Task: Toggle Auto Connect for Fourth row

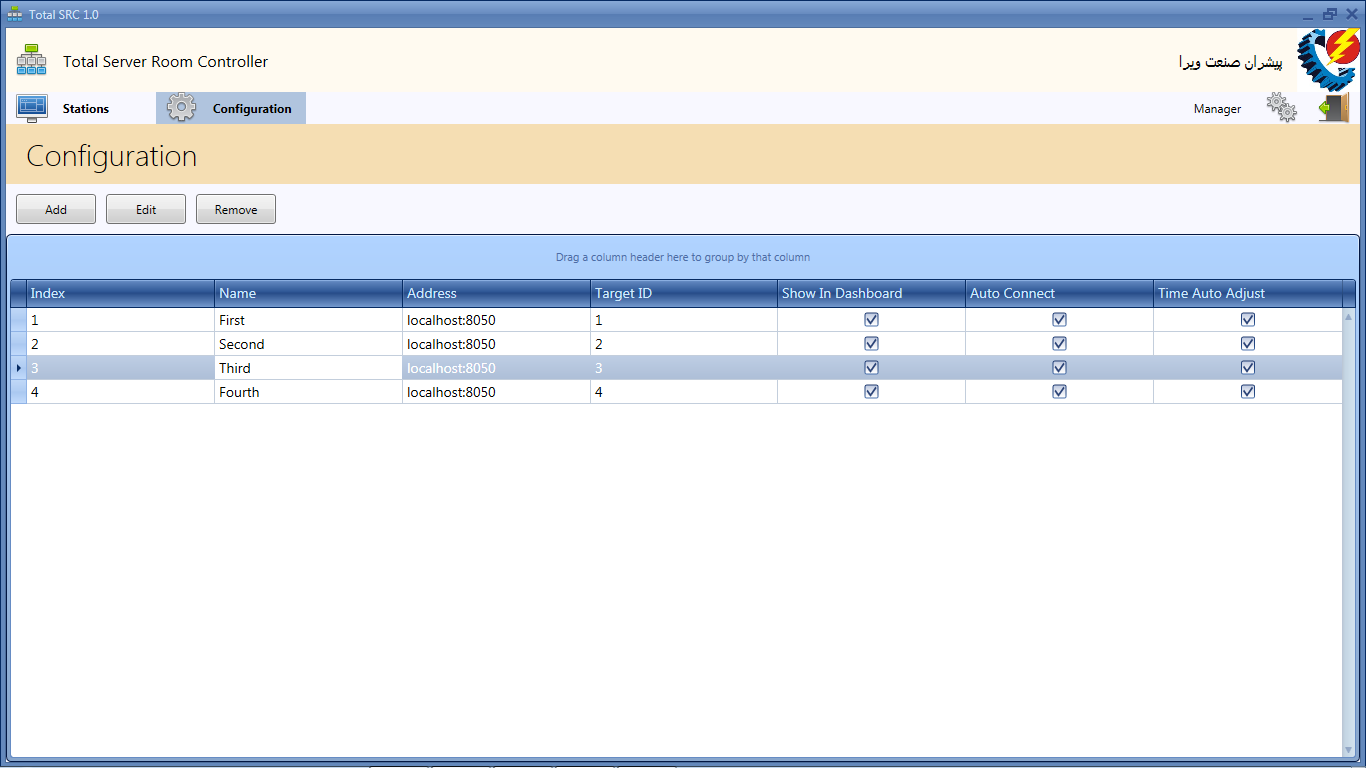Action: click(x=1059, y=392)
